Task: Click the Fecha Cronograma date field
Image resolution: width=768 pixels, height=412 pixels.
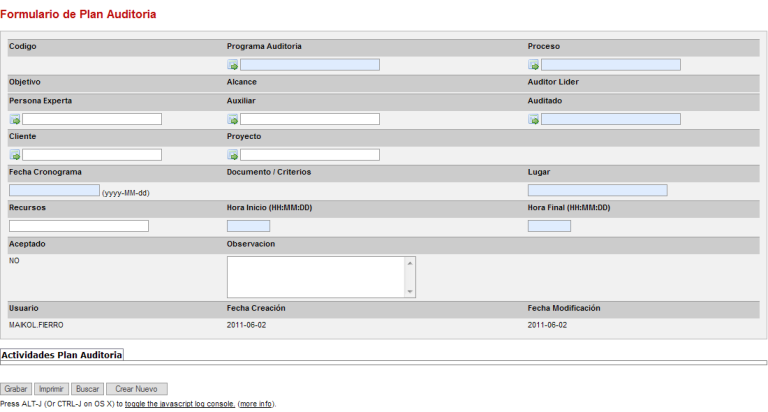Action: 54,190
